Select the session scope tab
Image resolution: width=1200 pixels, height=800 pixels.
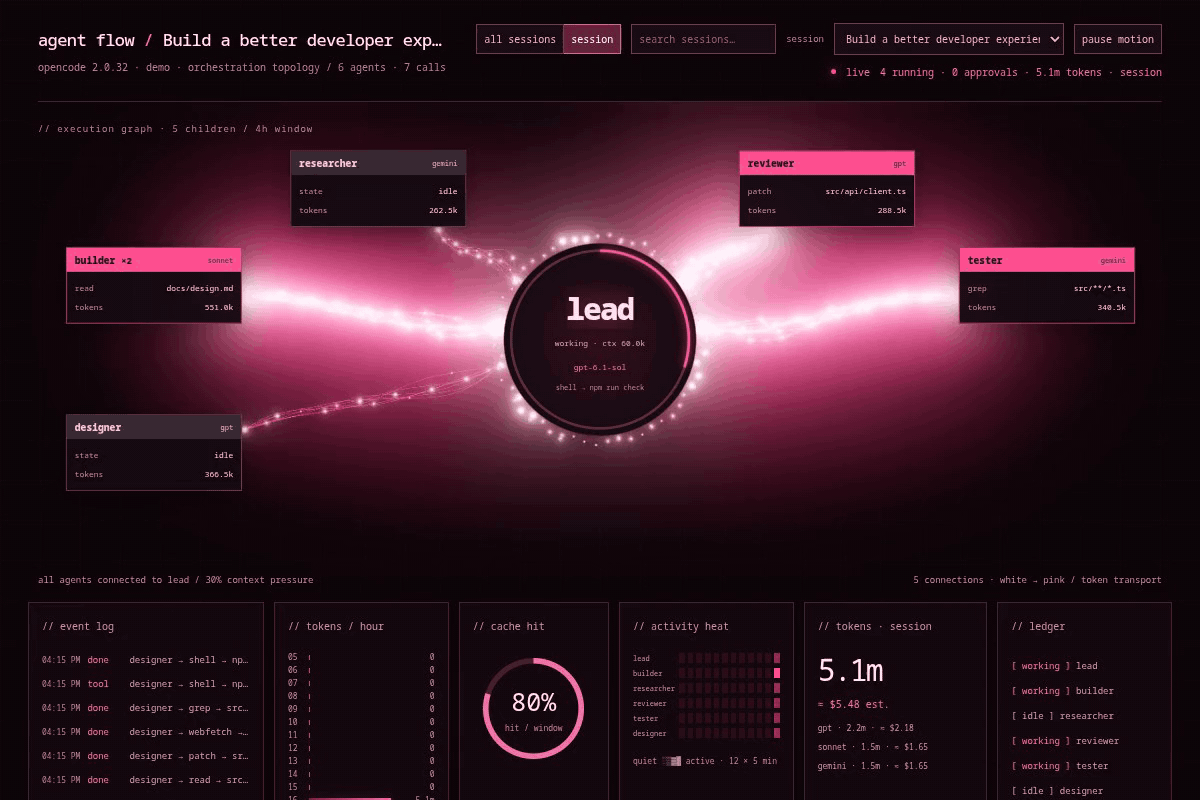click(x=592, y=39)
